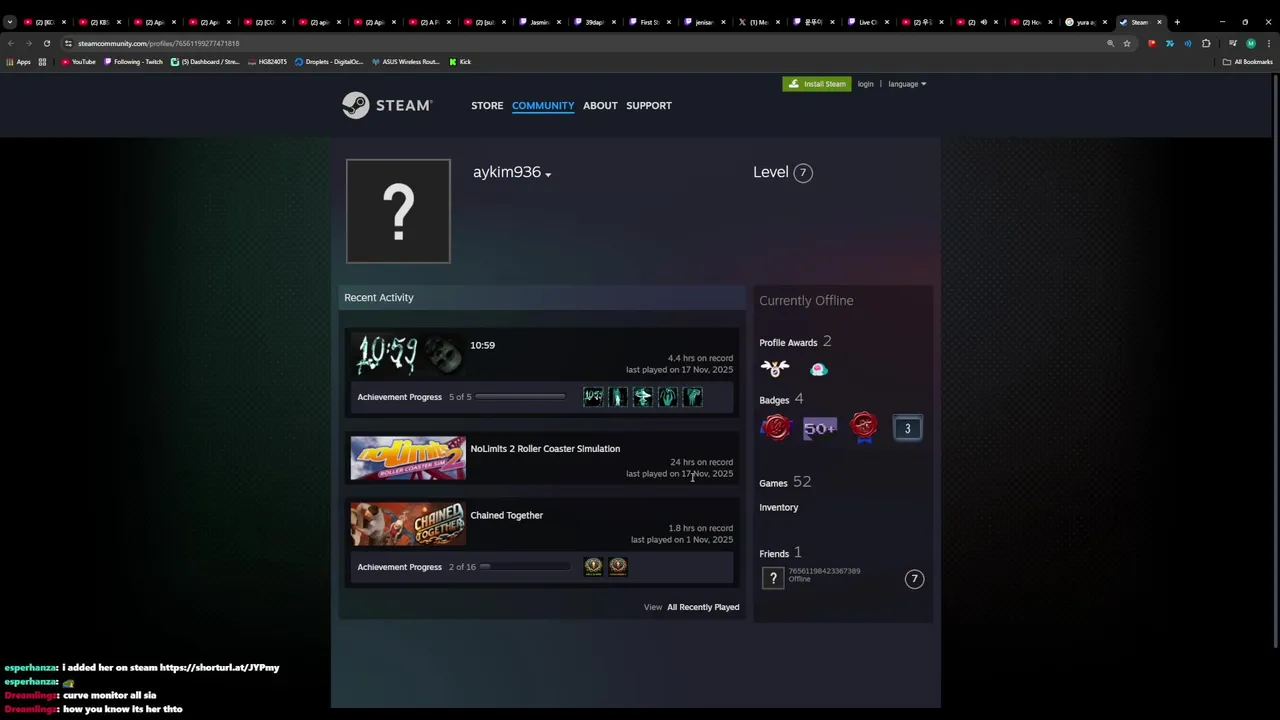The image size is (1280, 720).
Task: Open NoLimits 2 game thumbnail
Action: click(x=408, y=458)
